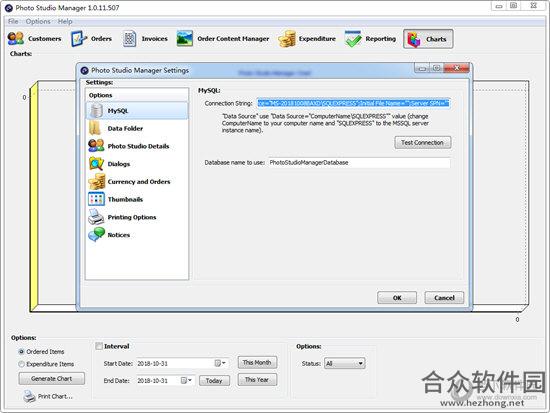Expand the Status dropdown list
550x413 pixels.
tap(360, 364)
